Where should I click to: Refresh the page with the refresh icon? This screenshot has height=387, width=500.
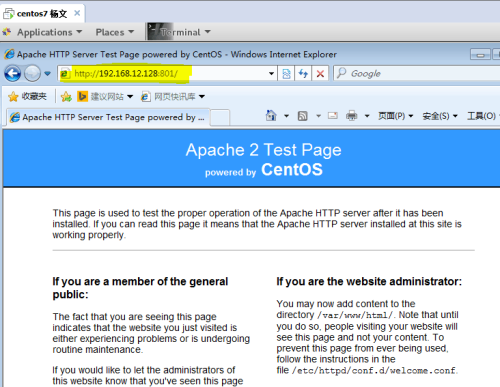(303, 73)
